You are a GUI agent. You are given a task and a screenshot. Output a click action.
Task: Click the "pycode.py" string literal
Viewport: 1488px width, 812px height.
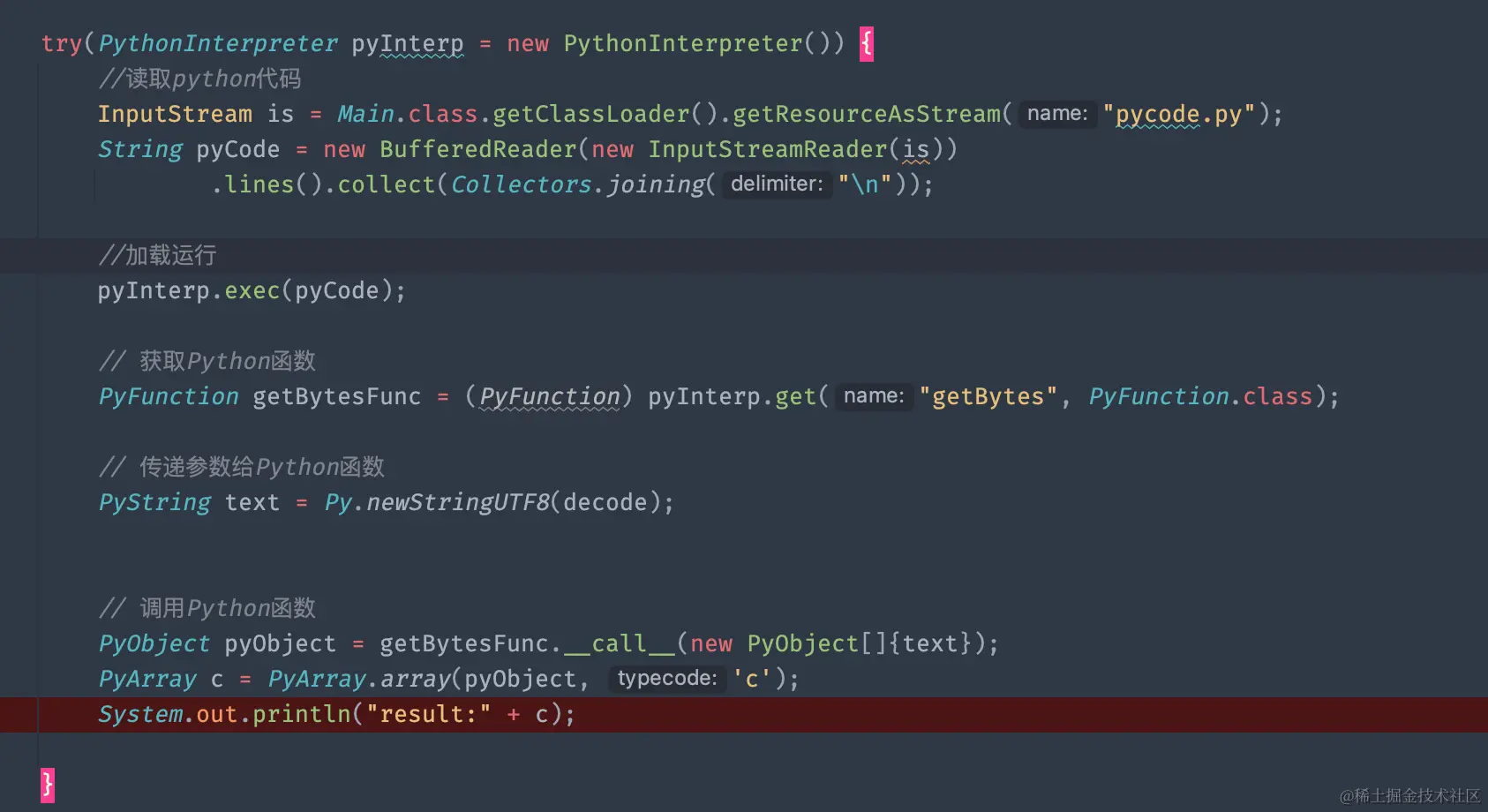[1179, 114]
